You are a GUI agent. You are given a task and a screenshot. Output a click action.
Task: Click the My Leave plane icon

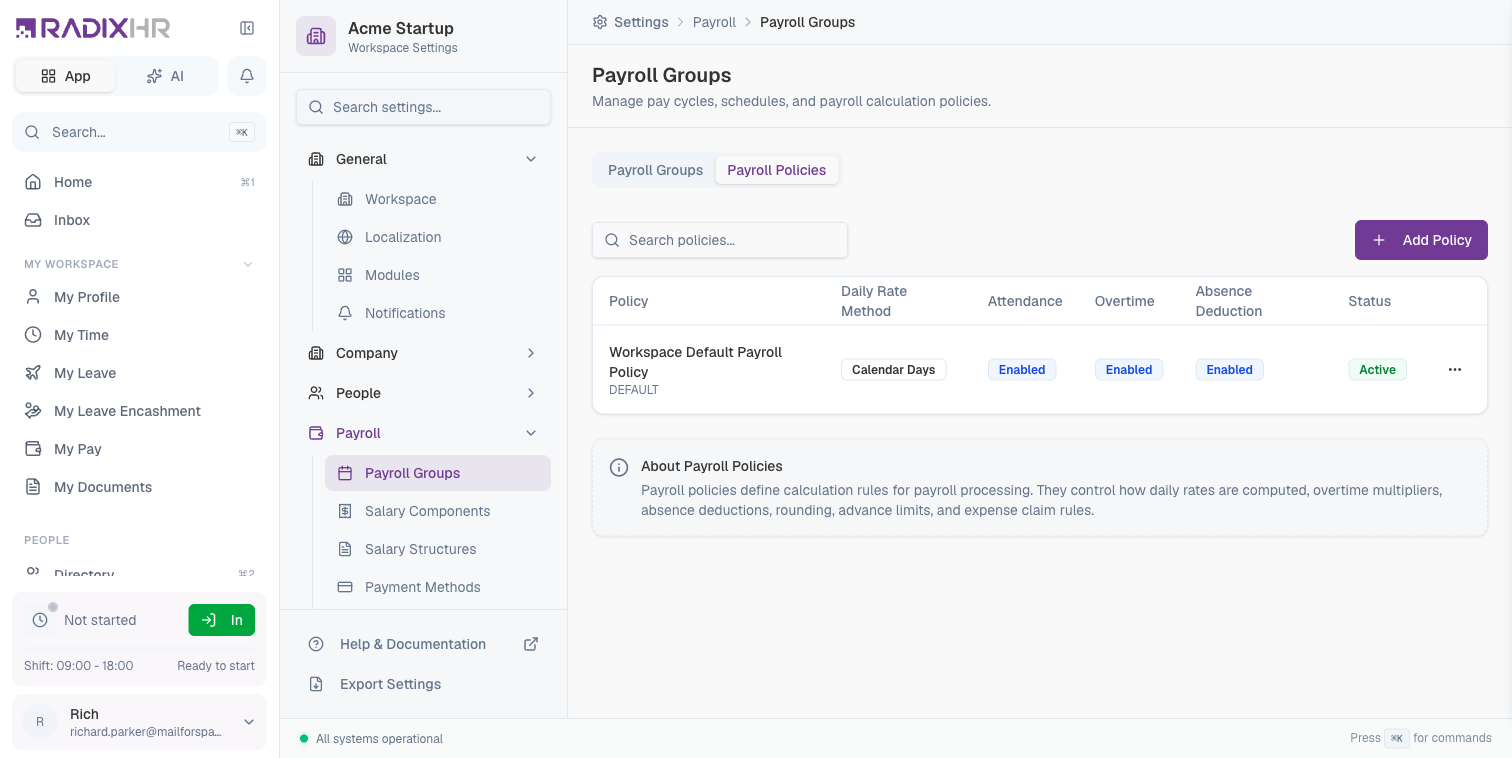coord(33,373)
